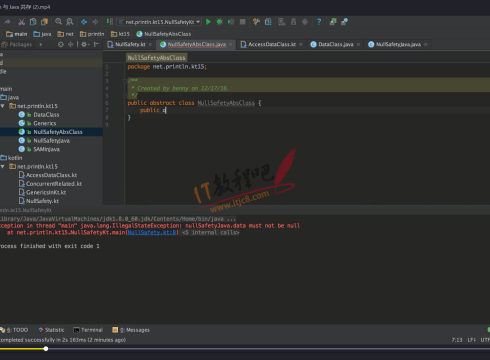The height and width of the screenshot is (360, 490).
Task: Select DataClass in the project tree
Action: 39,115
